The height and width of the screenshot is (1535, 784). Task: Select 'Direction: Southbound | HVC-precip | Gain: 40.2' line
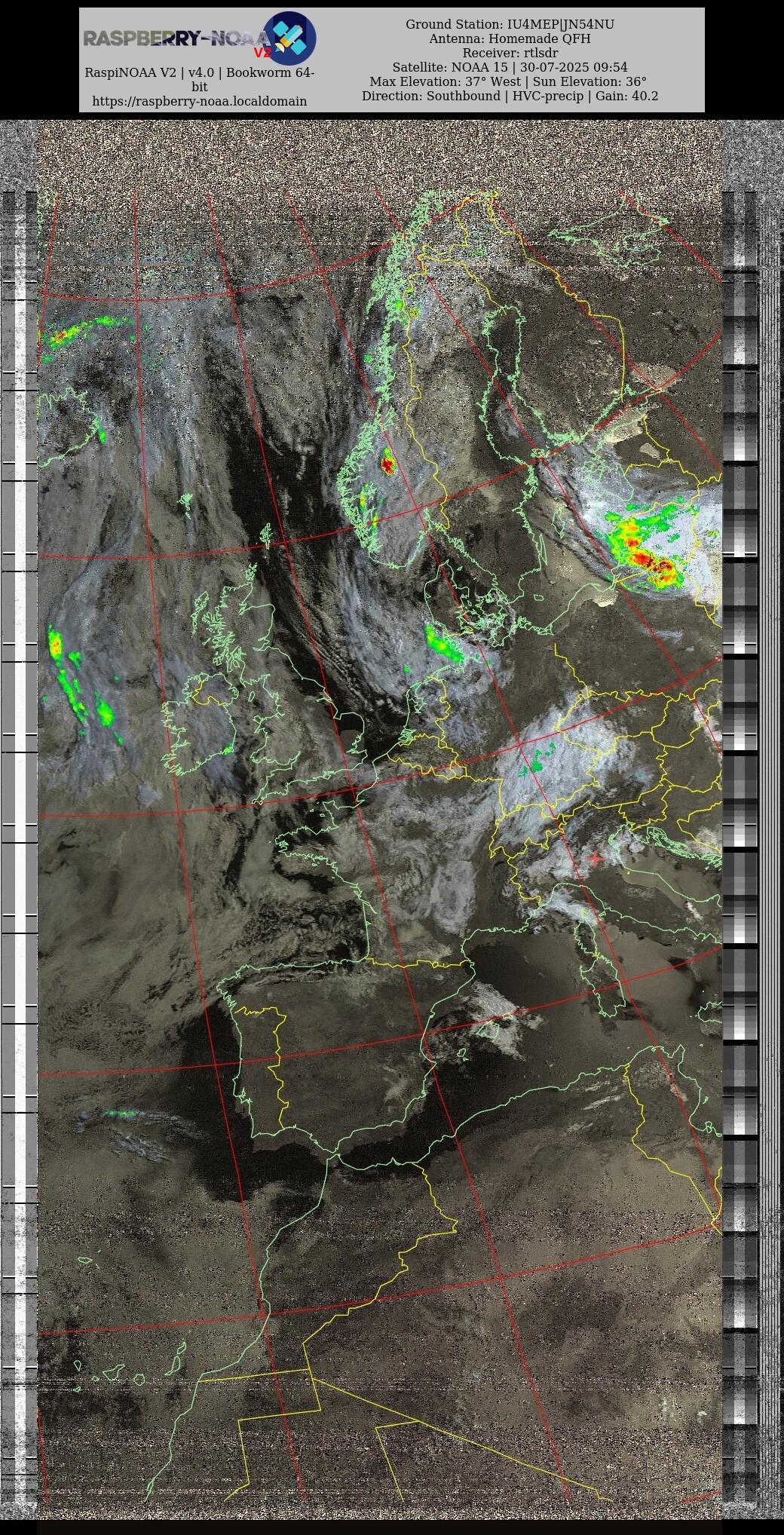tap(510, 97)
